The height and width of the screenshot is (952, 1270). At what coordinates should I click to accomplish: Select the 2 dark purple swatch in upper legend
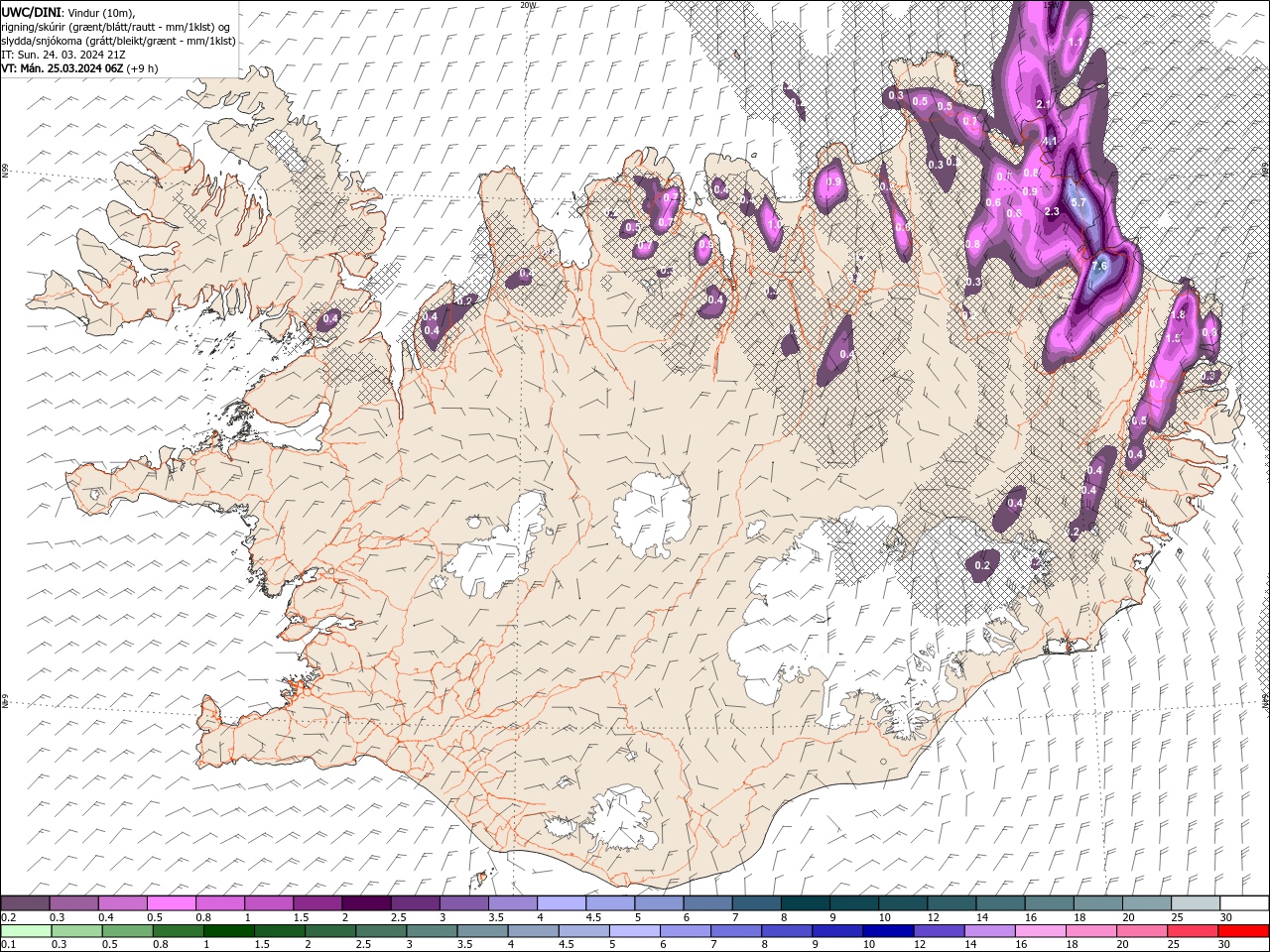click(365, 903)
